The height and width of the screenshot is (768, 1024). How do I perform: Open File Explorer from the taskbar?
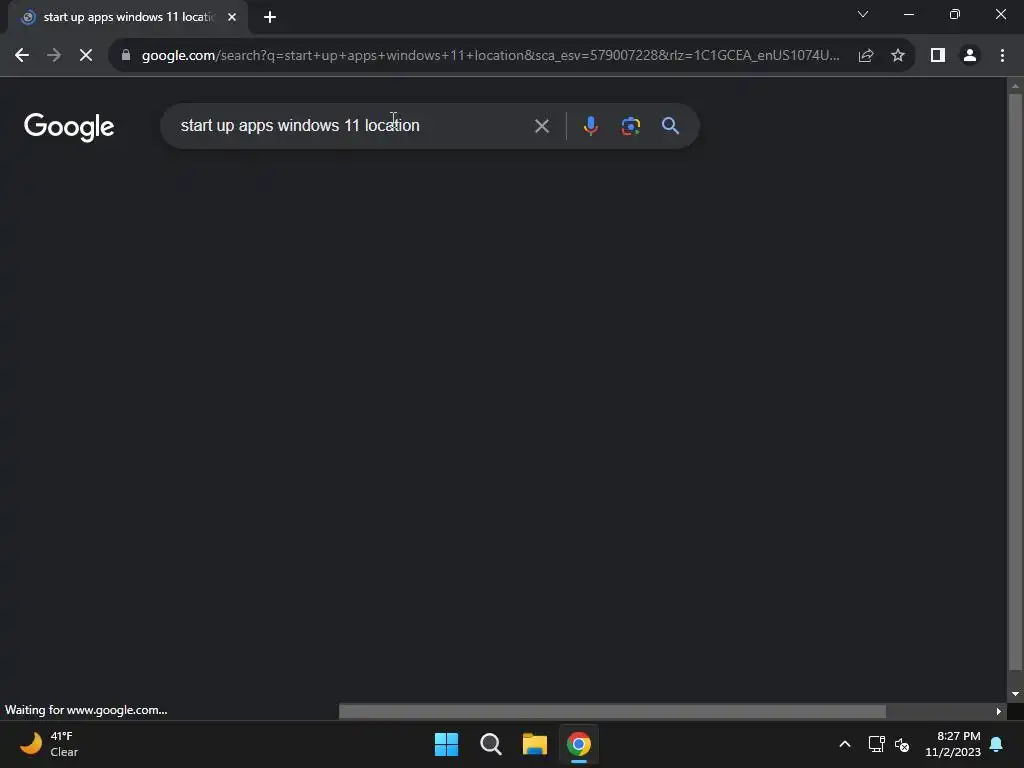(535, 744)
